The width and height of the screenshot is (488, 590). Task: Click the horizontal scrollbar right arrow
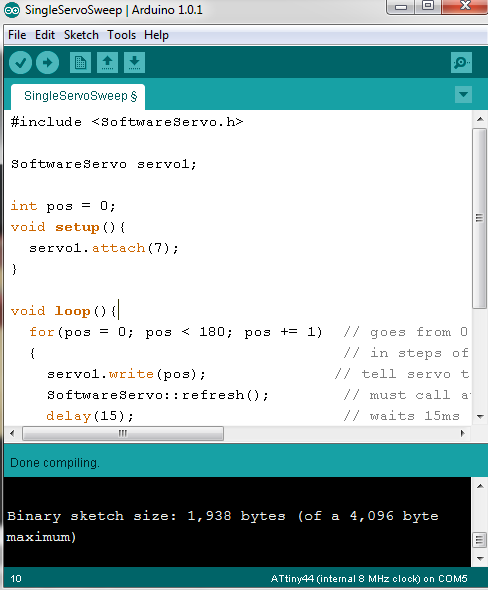click(463, 433)
